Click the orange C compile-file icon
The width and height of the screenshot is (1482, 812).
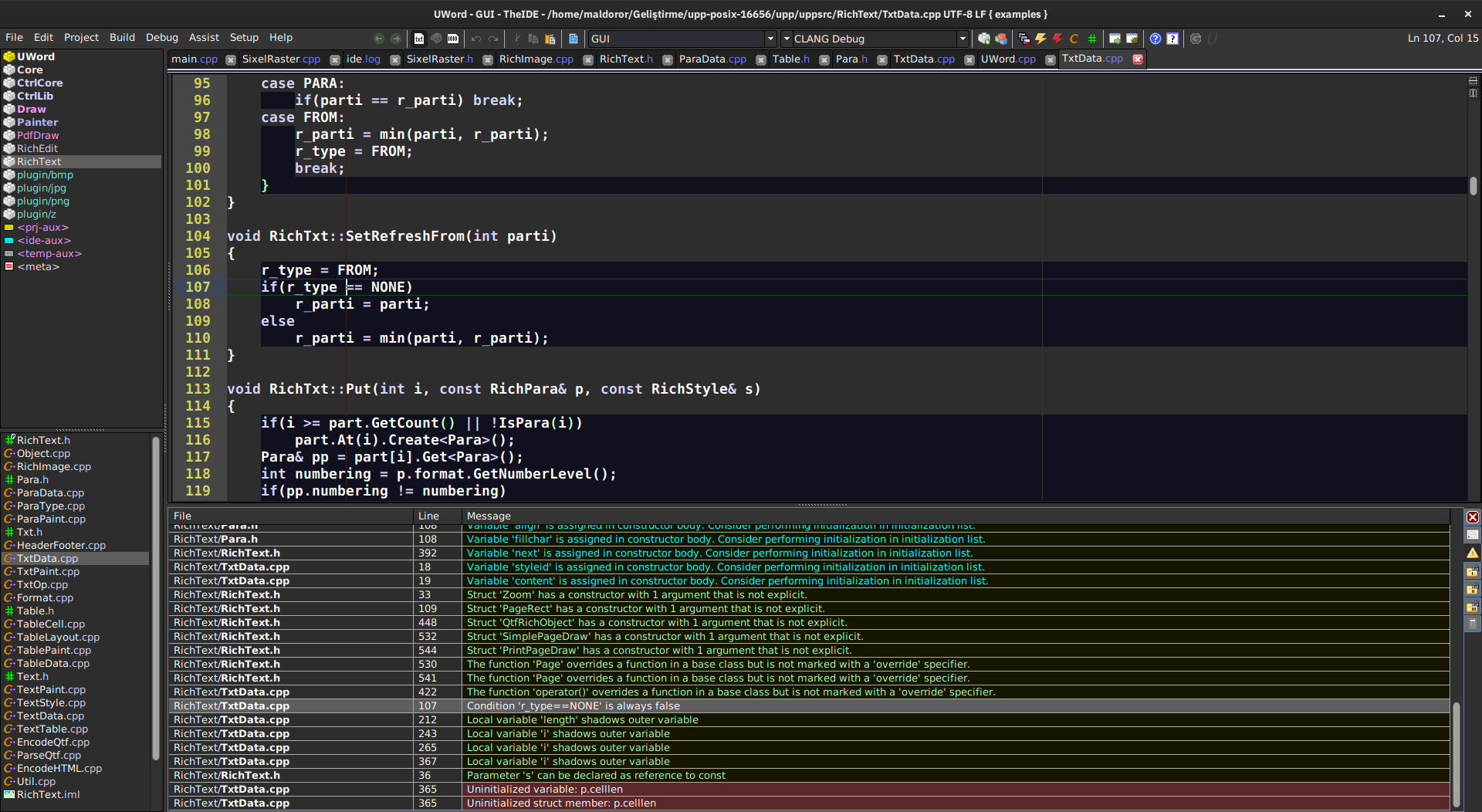coord(1074,39)
